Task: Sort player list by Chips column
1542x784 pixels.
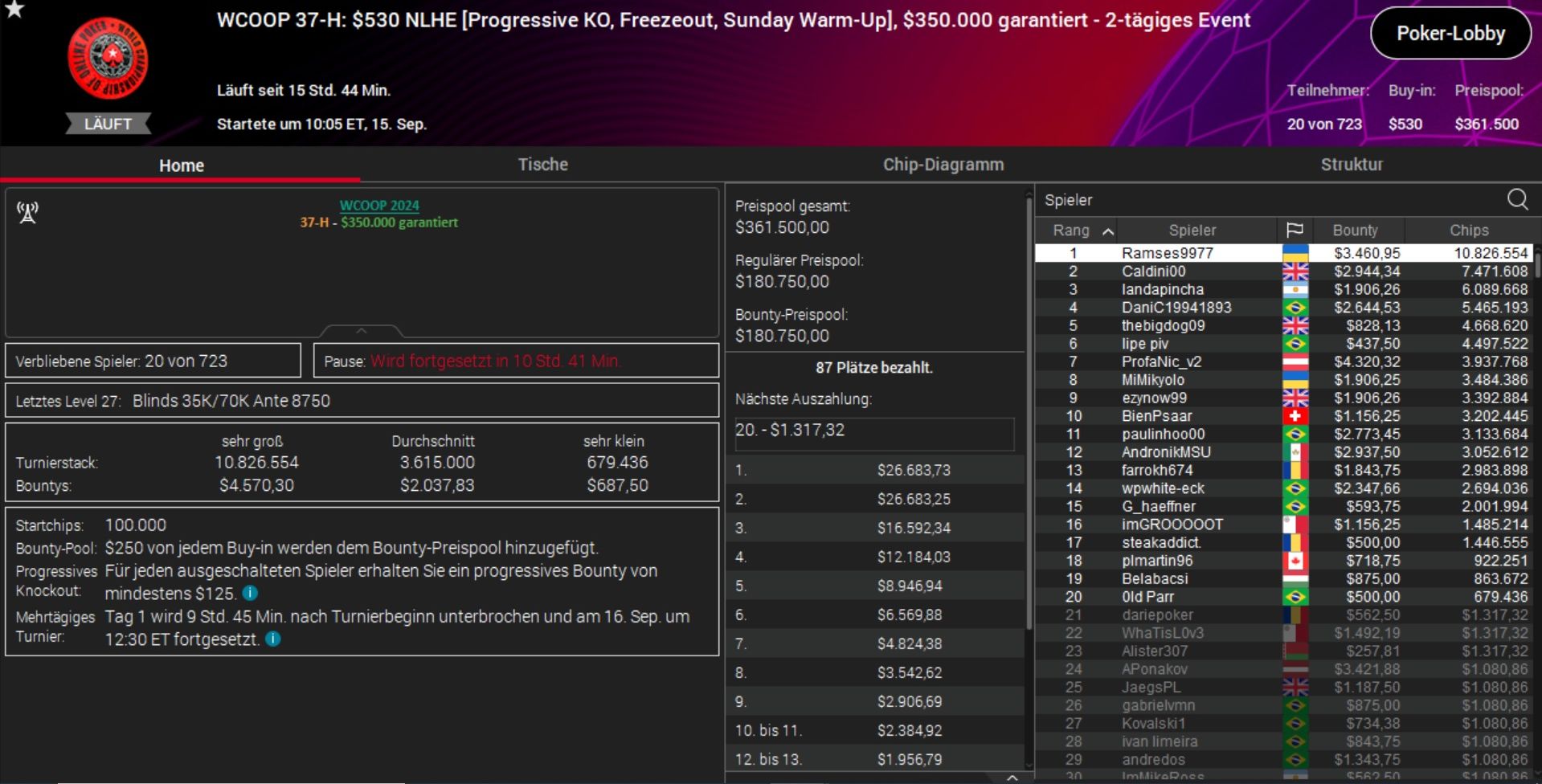Action: pyautogui.click(x=1468, y=231)
